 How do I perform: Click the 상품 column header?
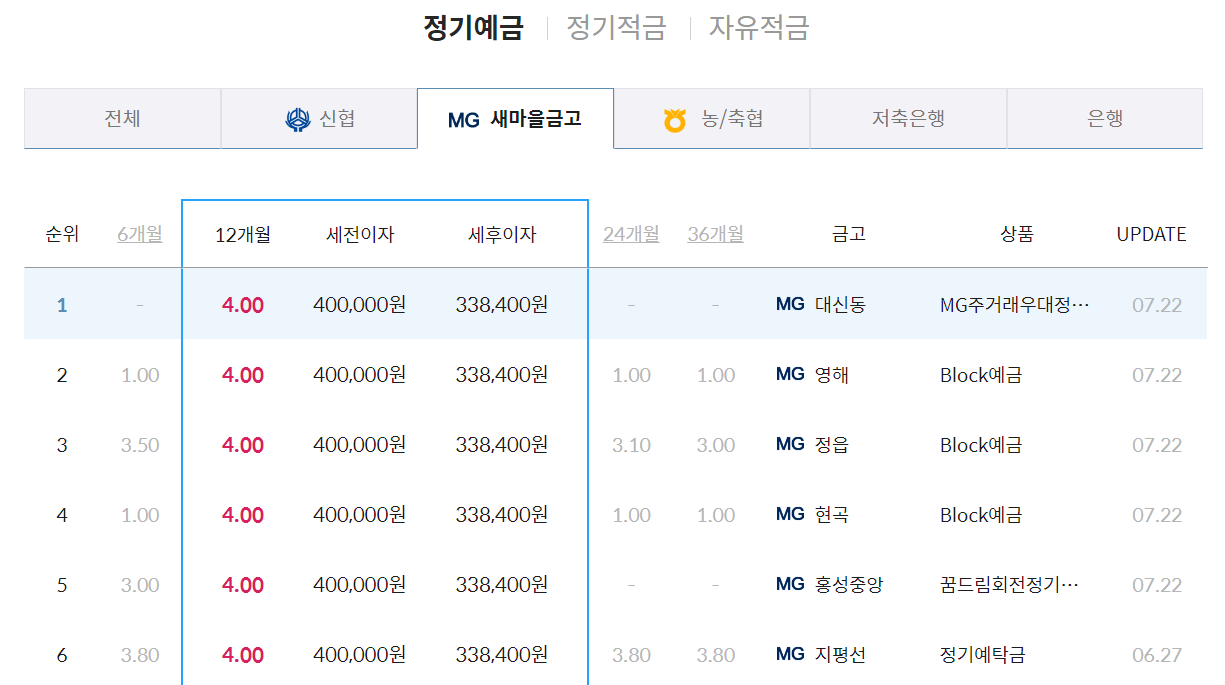point(1017,234)
